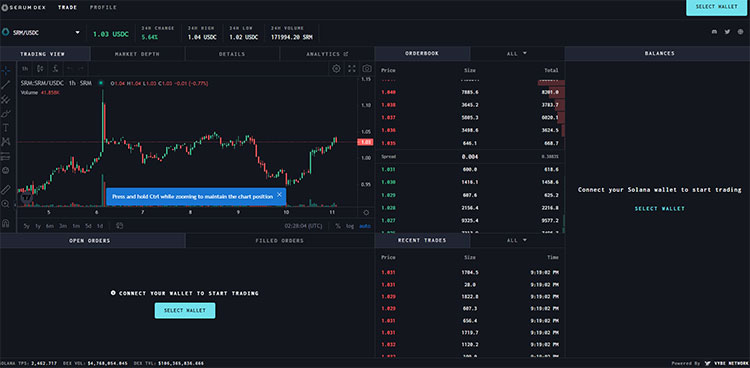The image size is (750, 368).
Task: Click the 1.028 bid price row
Action: pyautogui.click(x=470, y=208)
